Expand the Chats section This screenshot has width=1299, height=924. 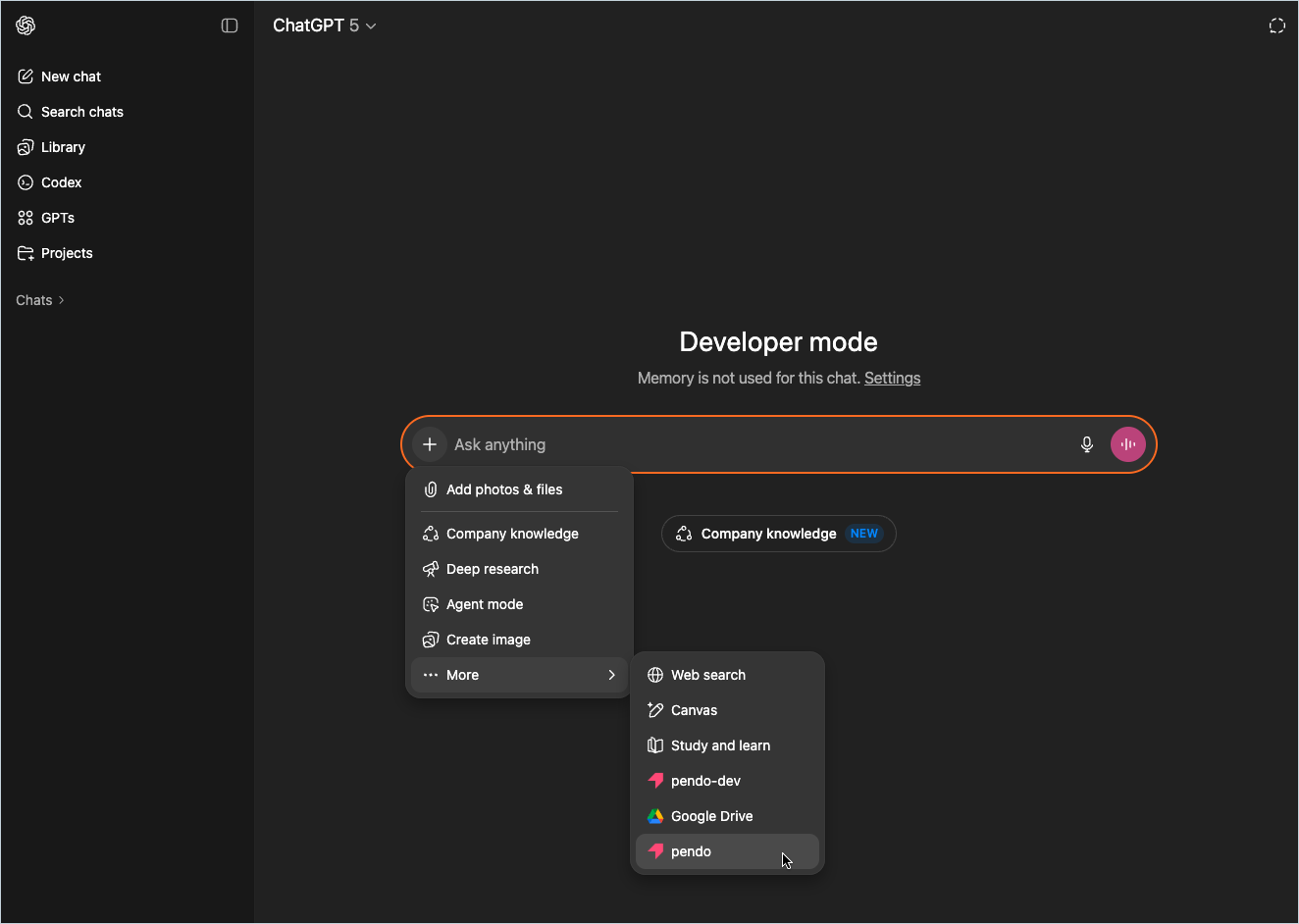tap(40, 300)
